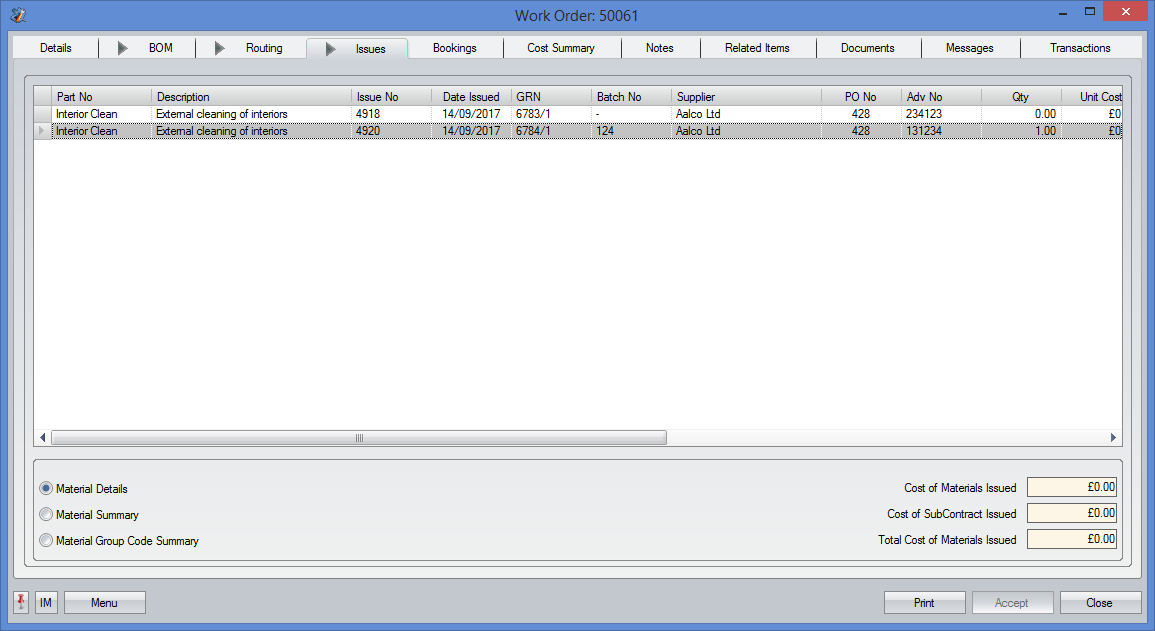Open the Related Items tab
This screenshot has width=1155, height=631.
(756, 48)
